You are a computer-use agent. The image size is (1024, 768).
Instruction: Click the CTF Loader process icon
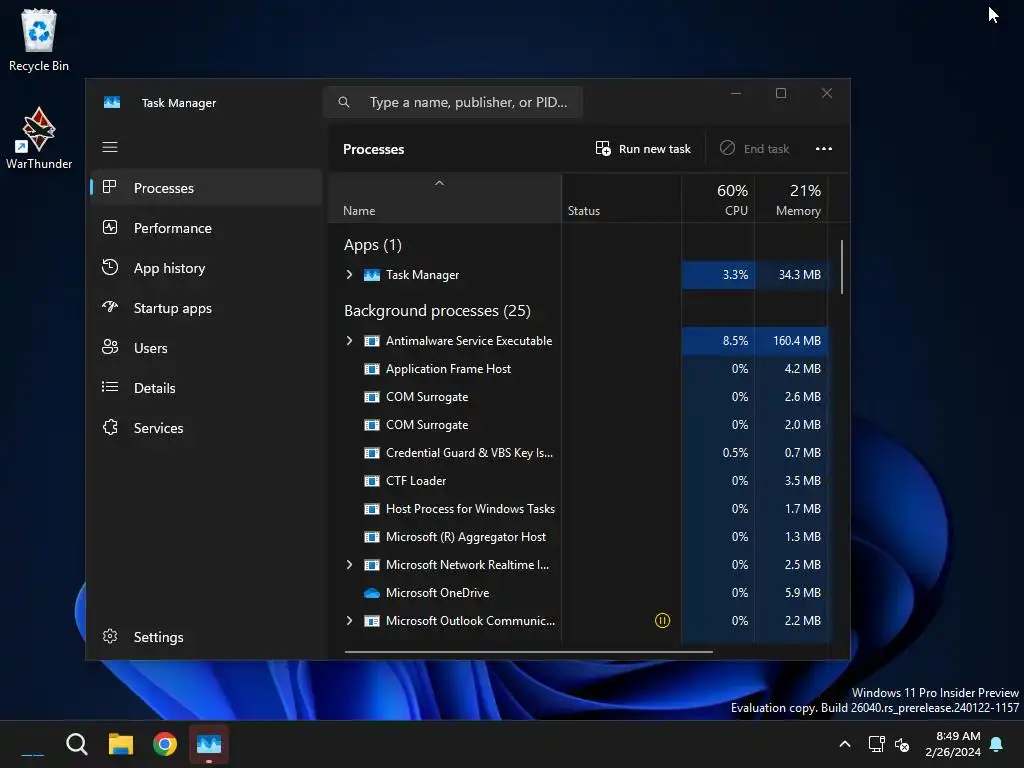pyautogui.click(x=372, y=481)
